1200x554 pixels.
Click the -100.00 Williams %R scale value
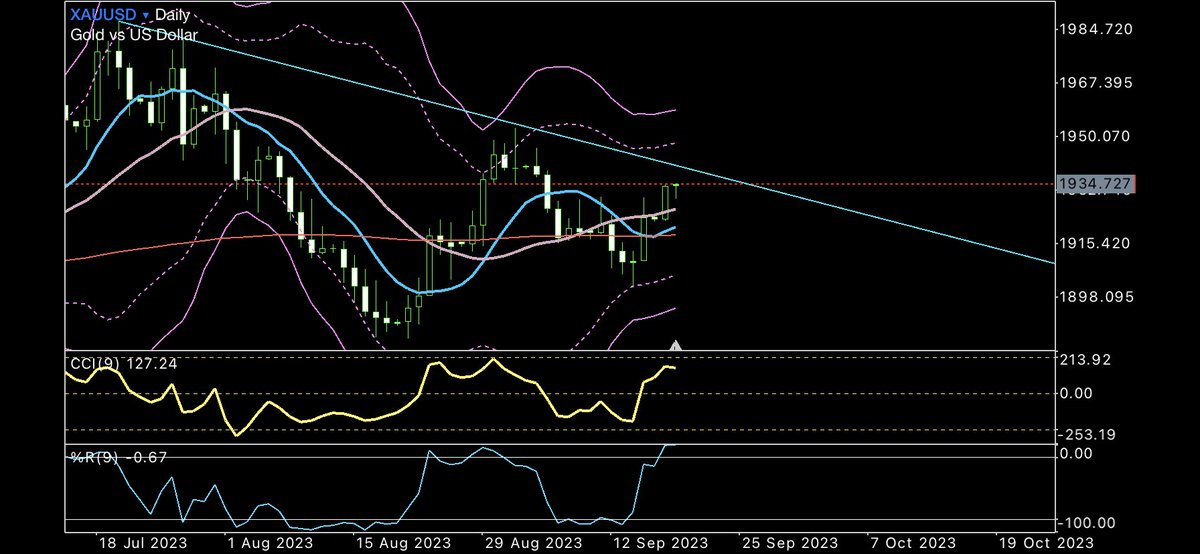(x=1088, y=522)
